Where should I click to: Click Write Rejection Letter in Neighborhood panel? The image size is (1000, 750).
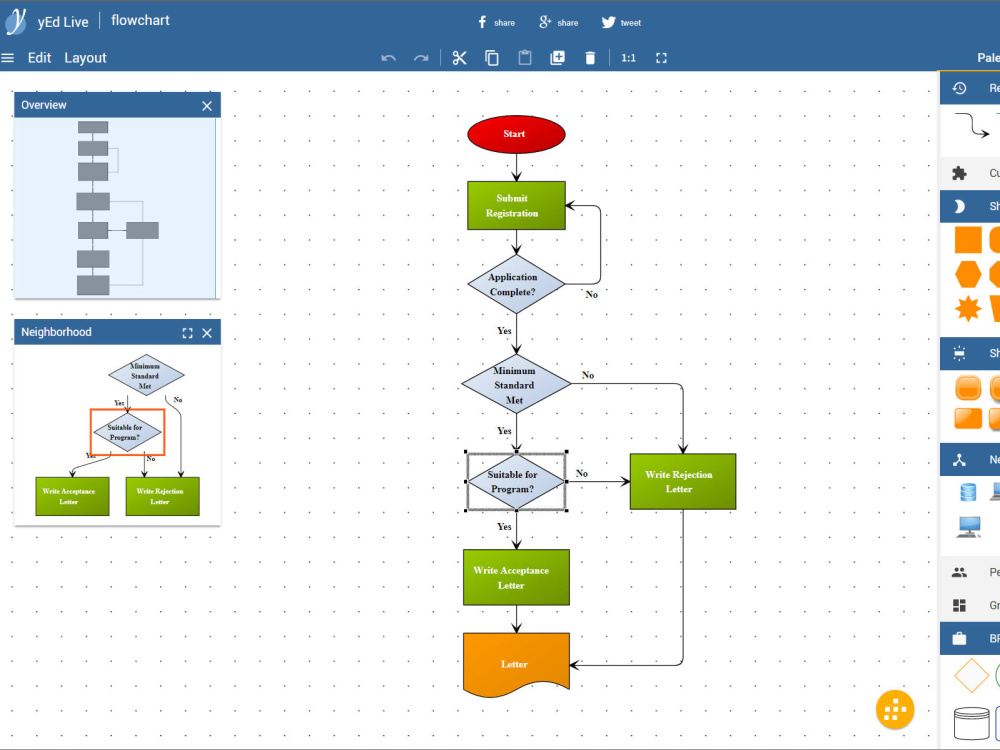[x=163, y=496]
